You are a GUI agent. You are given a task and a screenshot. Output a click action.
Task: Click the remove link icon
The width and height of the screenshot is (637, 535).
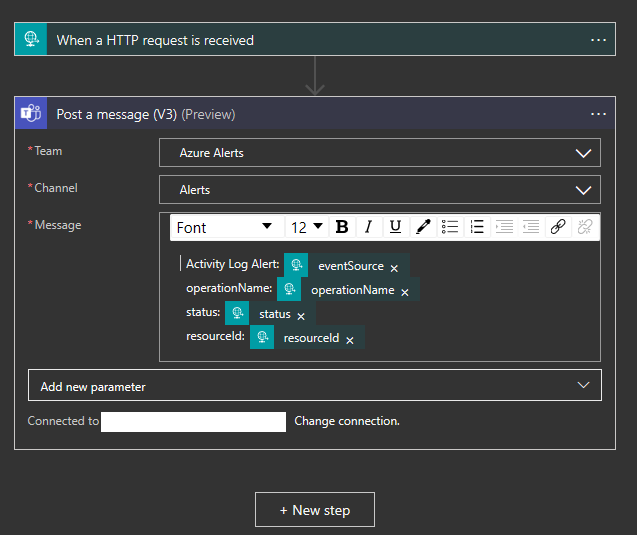point(585,227)
